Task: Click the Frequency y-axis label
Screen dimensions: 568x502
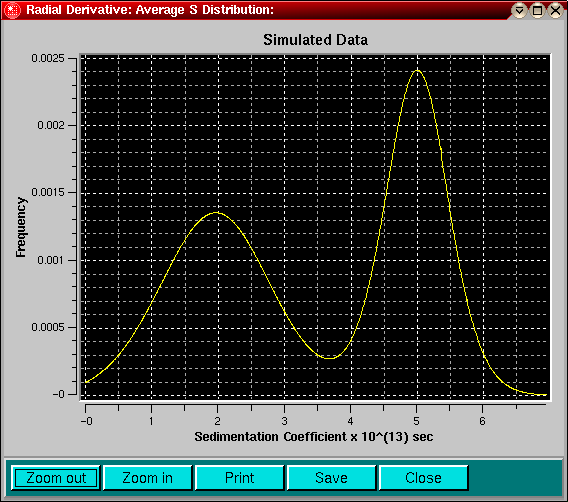Action: coord(21,227)
